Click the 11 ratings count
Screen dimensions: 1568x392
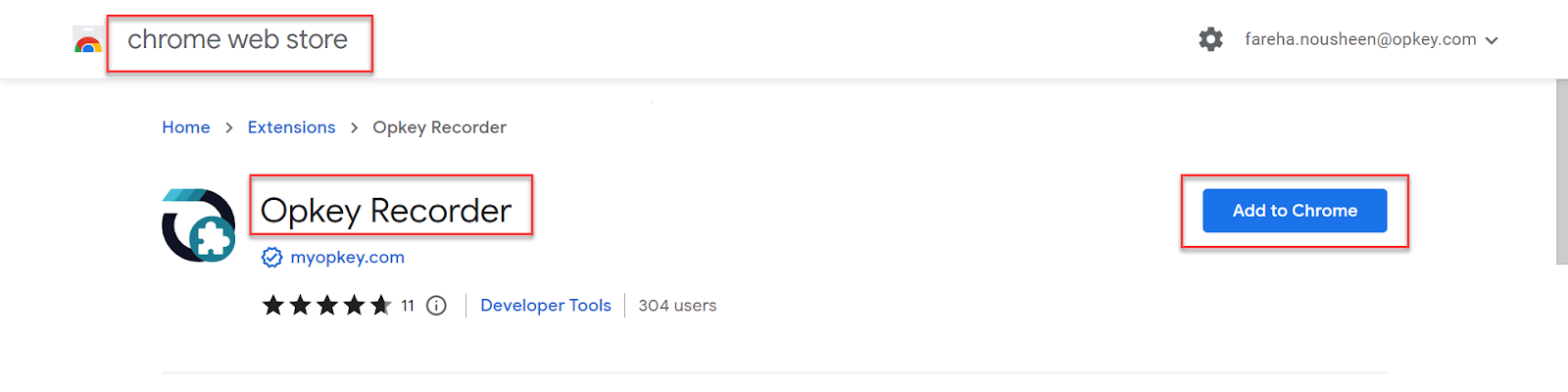coord(408,306)
